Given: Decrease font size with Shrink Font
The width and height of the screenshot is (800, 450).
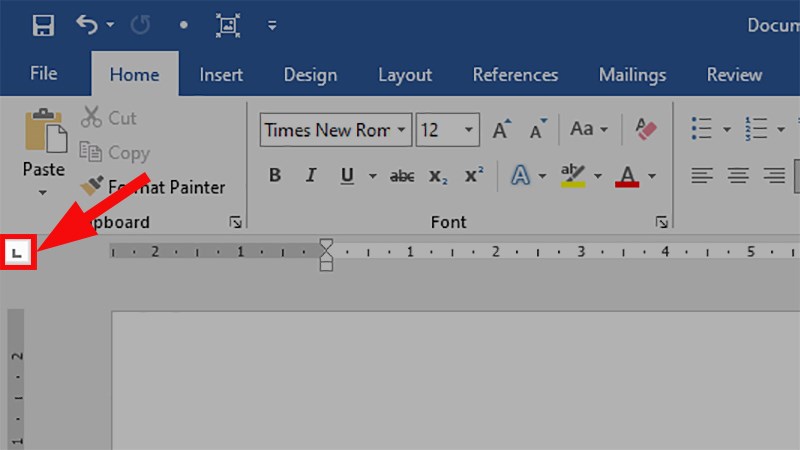Looking at the screenshot, I should click(538, 129).
